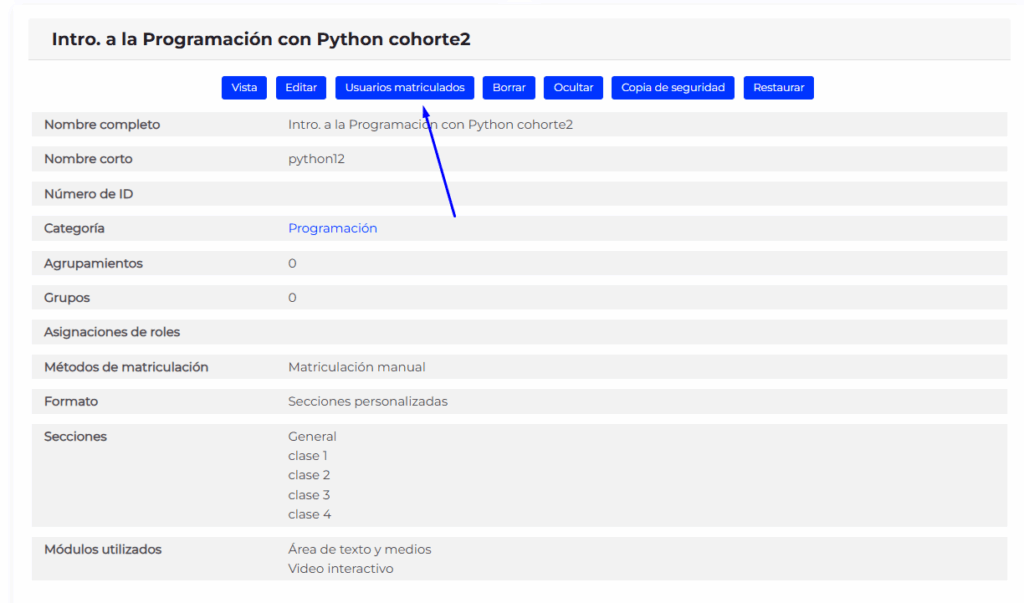Click the short name value python12
Viewport: 1024px width, 603px height.
click(x=316, y=159)
